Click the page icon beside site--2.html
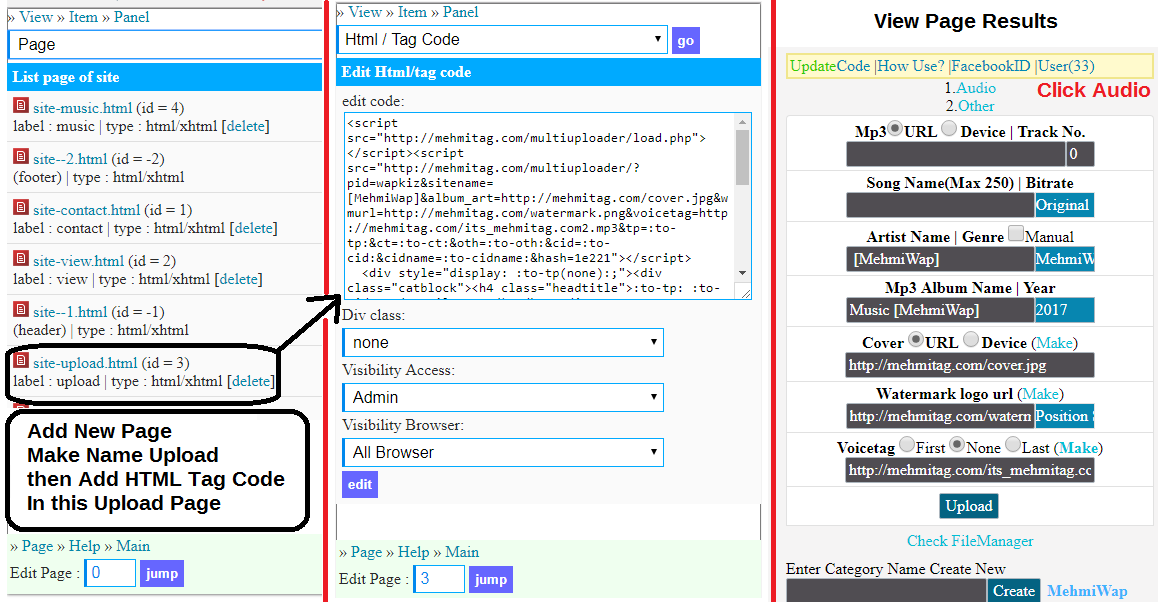 [x=20, y=156]
